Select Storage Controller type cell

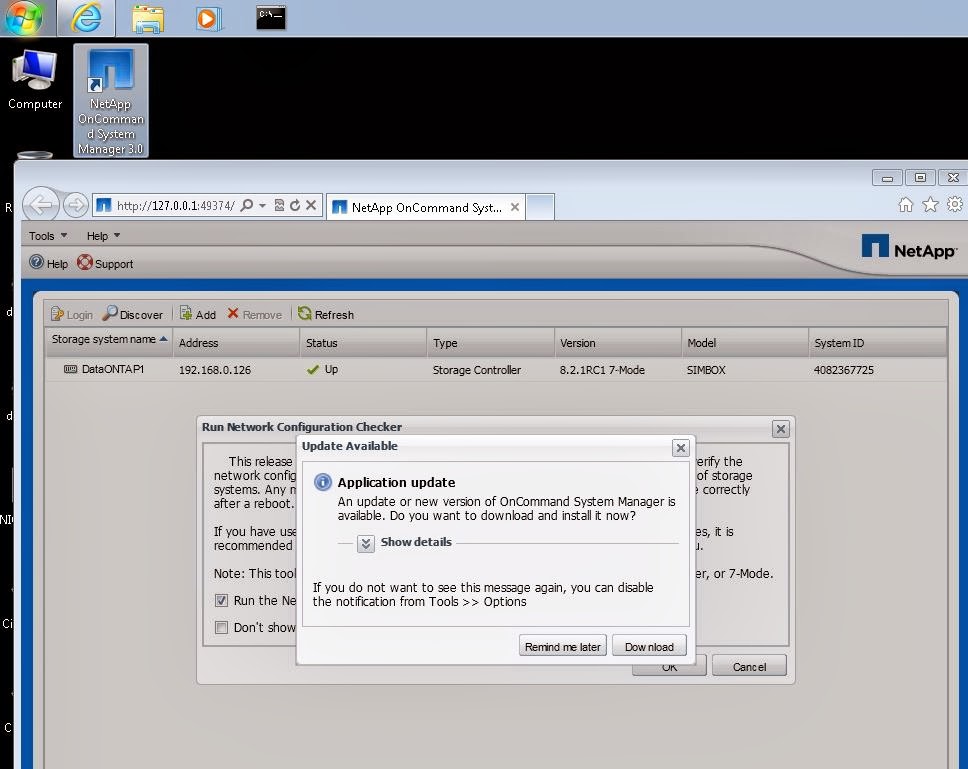tap(477, 370)
